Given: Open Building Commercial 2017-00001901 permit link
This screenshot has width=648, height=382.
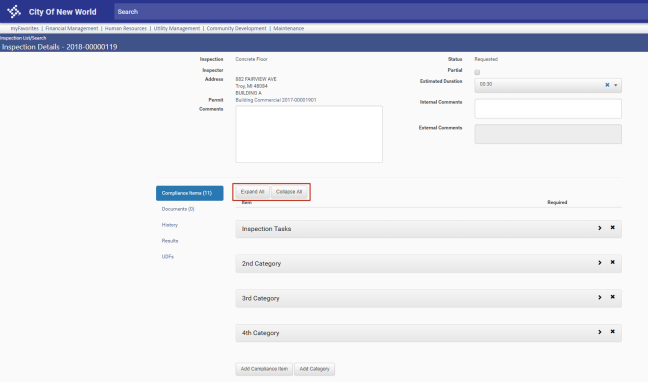Looking at the screenshot, I should [276, 100].
